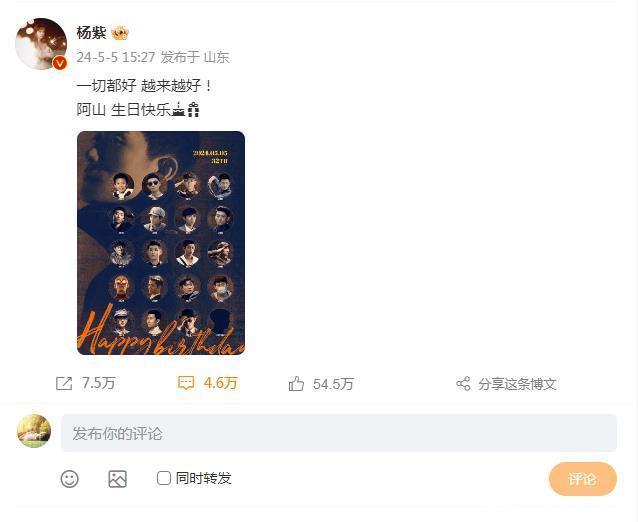
Task: Enable the 同时转发 checkbox
Action: pos(164,478)
